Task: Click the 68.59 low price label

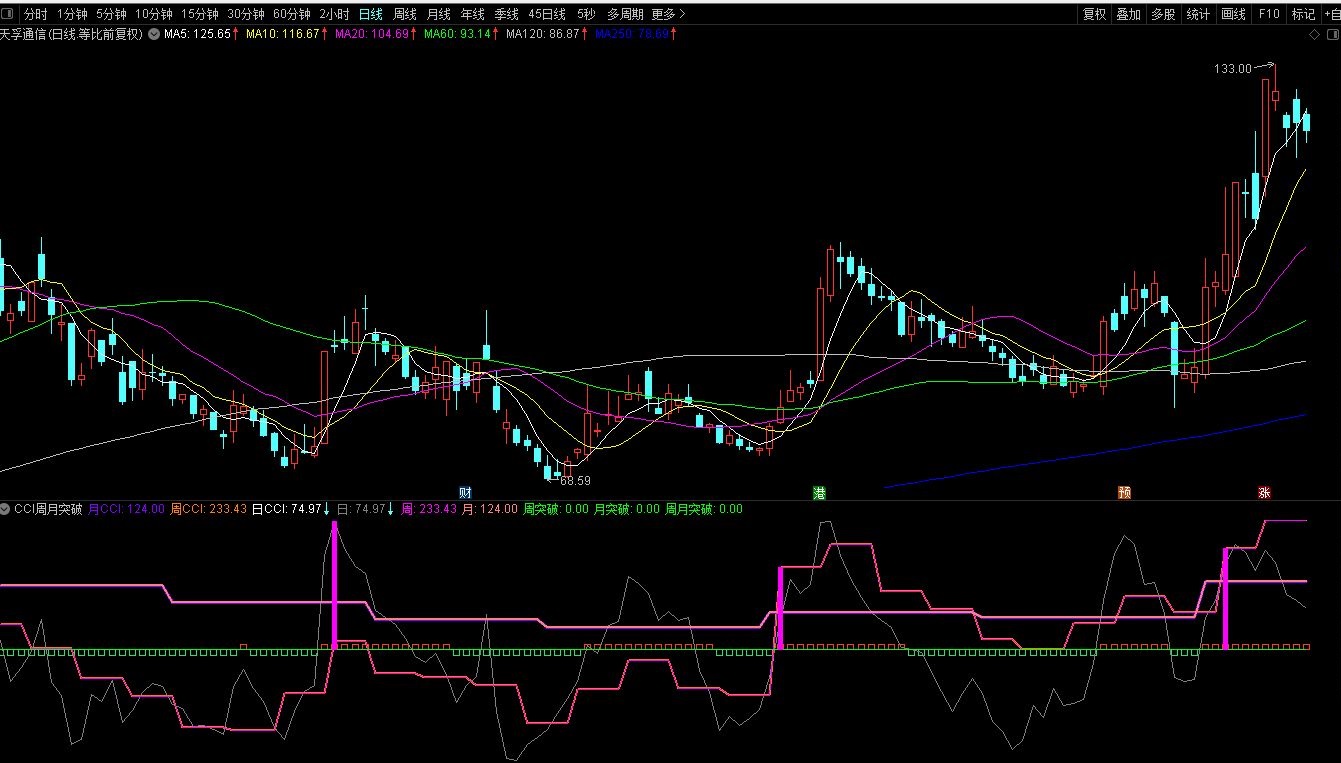Action: 574,481
